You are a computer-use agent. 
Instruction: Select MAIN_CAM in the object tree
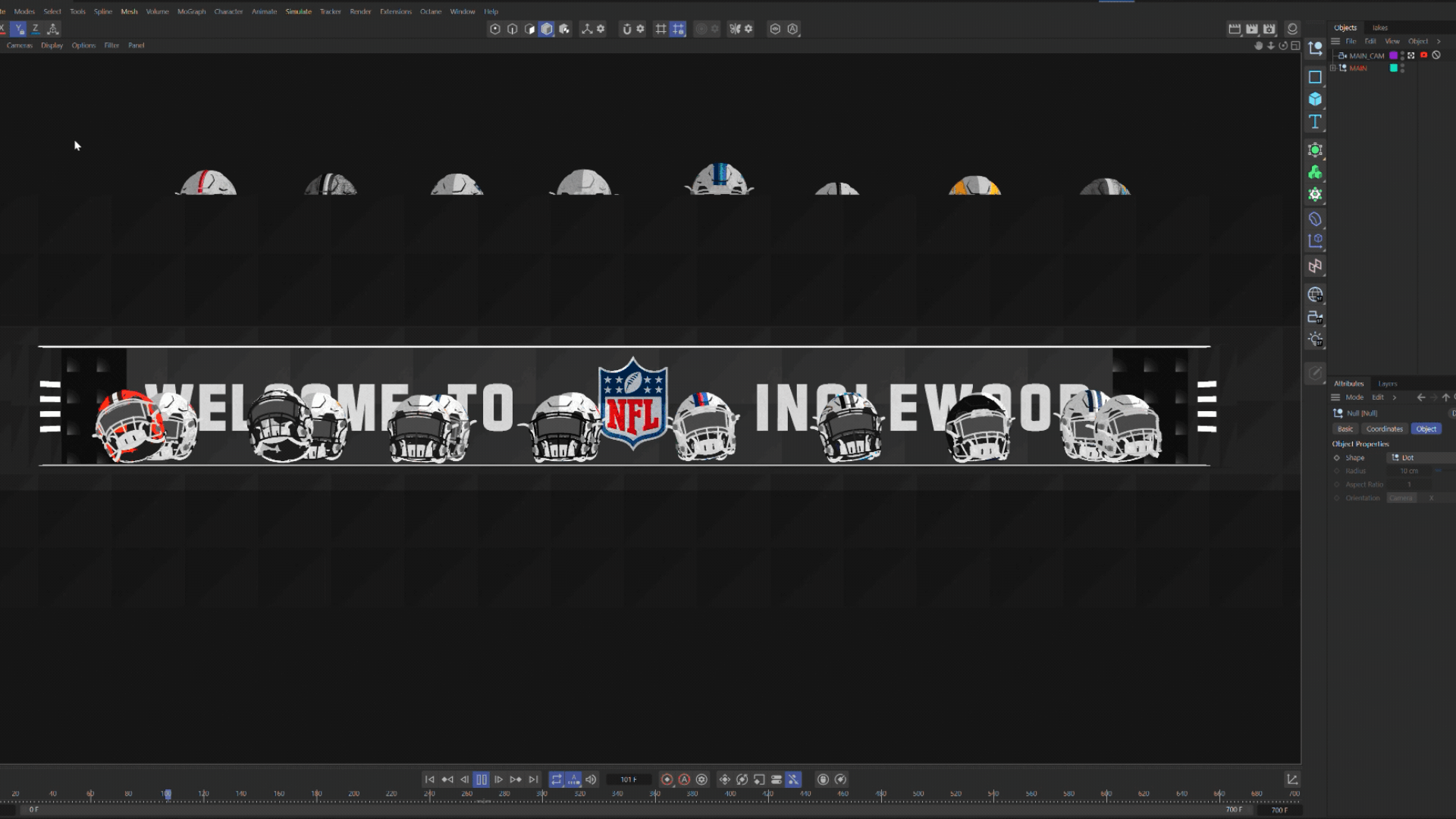[1367, 56]
